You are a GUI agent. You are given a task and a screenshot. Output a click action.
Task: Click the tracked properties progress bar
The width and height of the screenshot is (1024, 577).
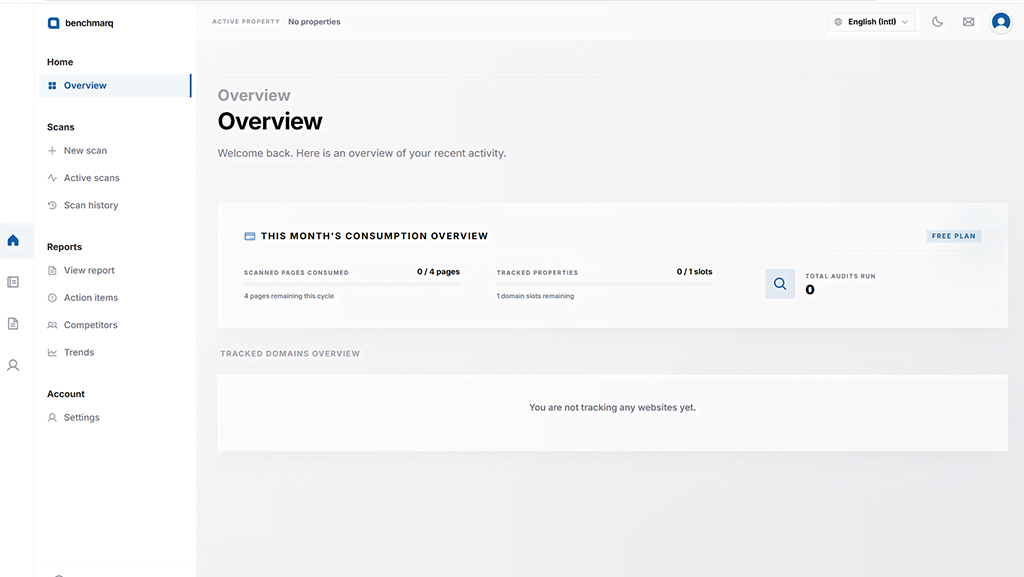coord(604,284)
